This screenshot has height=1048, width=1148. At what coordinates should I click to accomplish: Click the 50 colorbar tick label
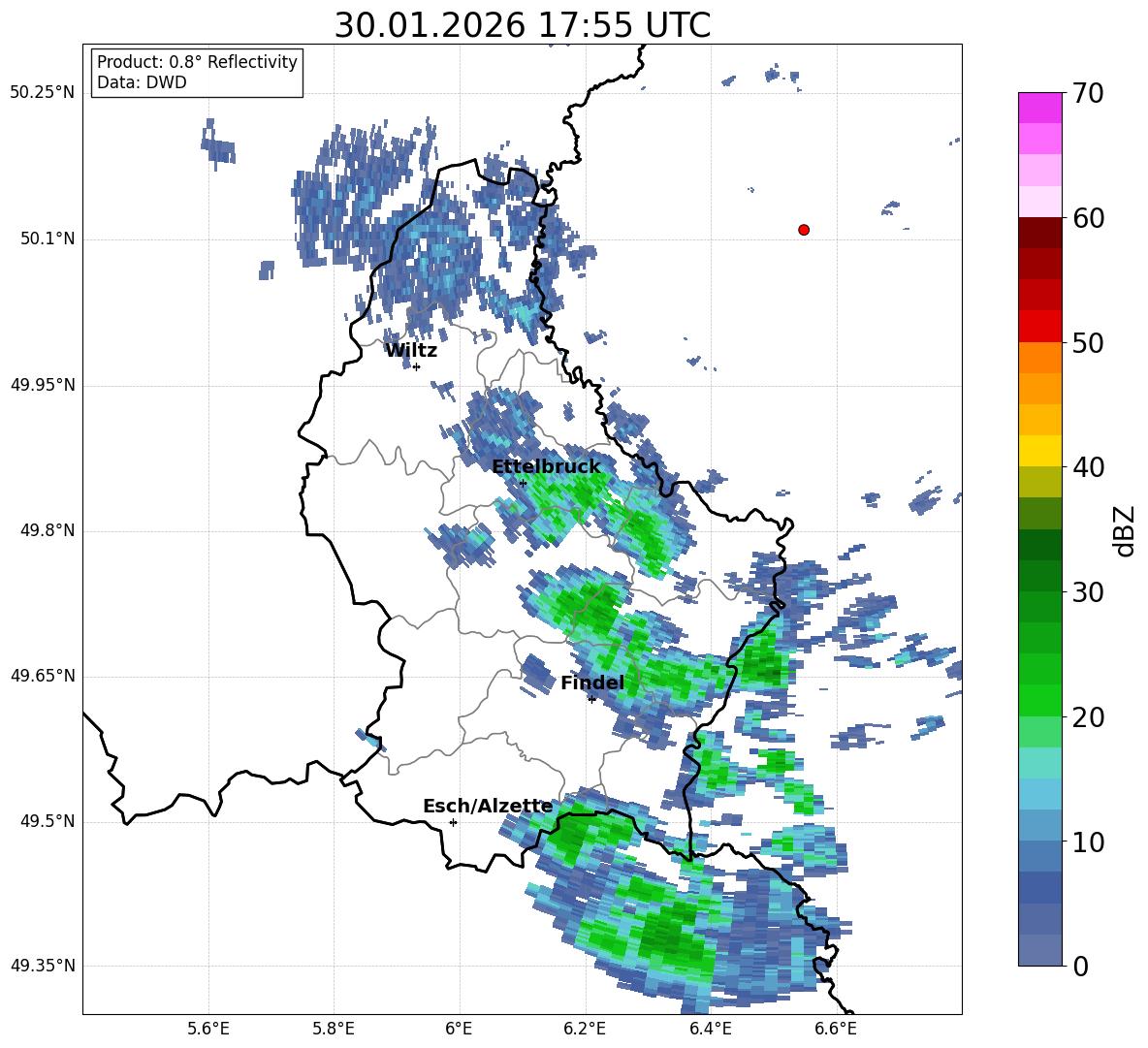pos(1089,343)
